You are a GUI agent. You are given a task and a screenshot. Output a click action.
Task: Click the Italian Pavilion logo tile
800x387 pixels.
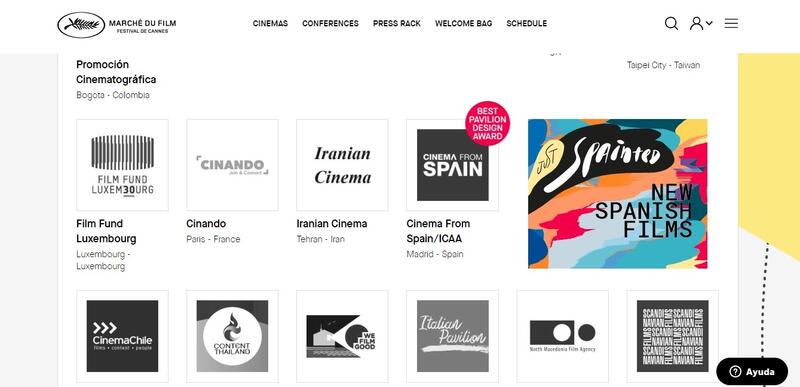tap(453, 336)
